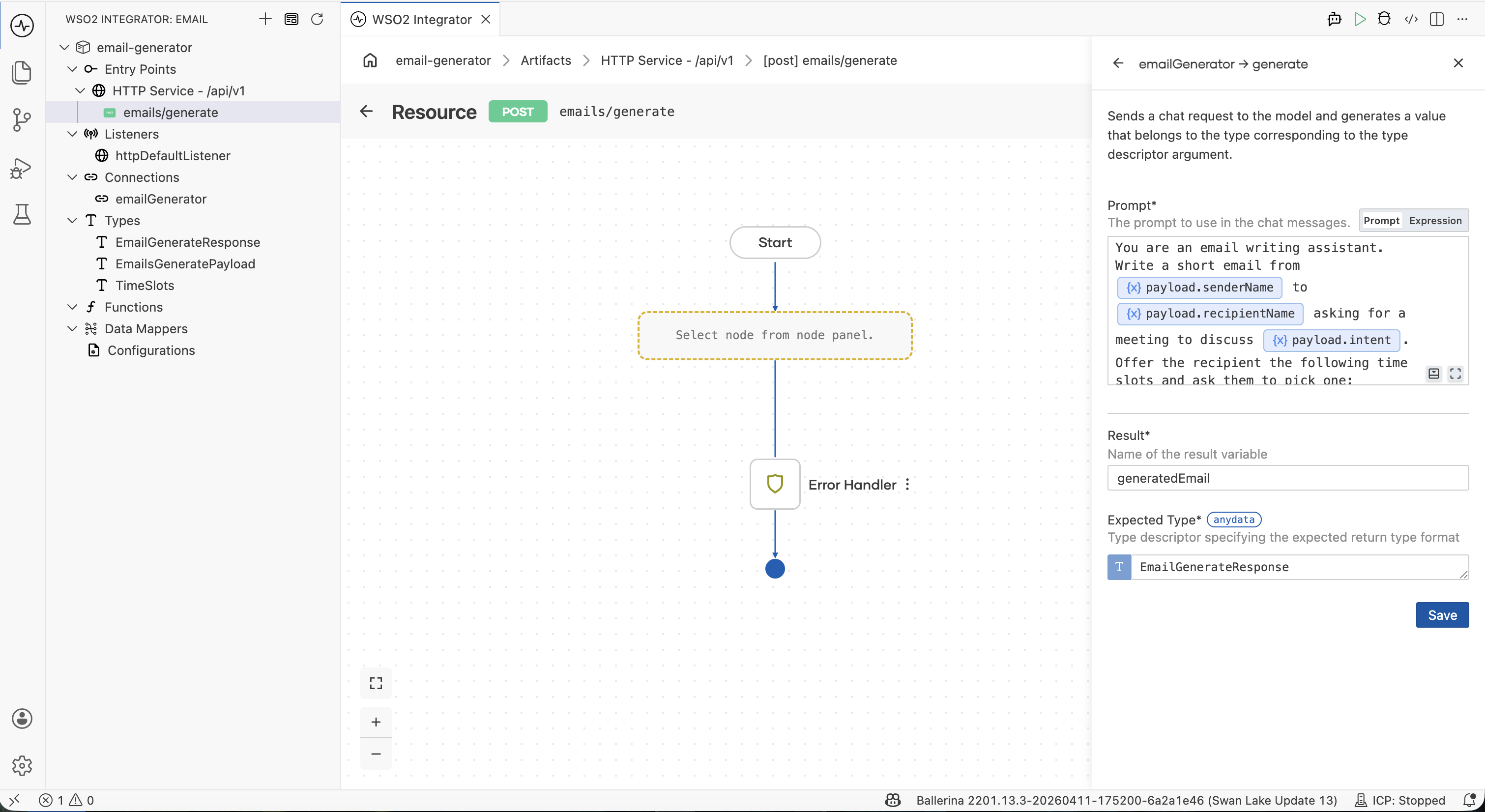Click the Save button

[1442, 615]
